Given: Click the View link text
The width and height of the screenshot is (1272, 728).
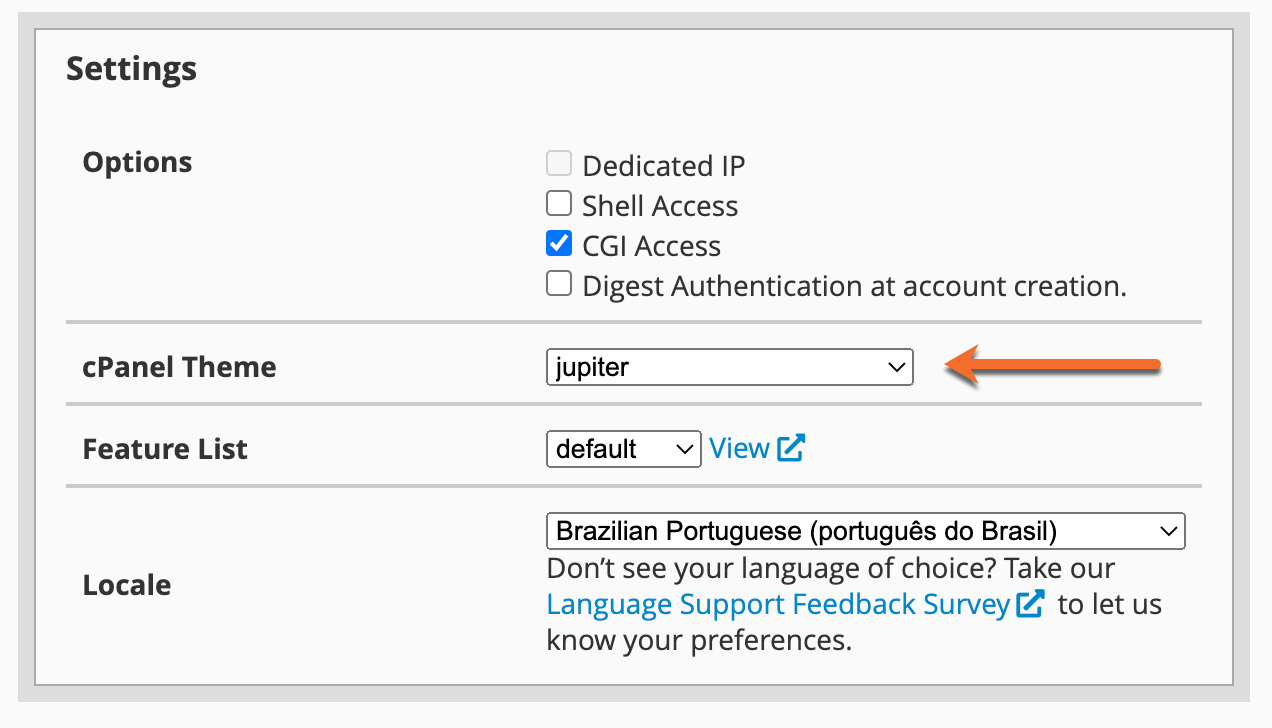Looking at the screenshot, I should tap(739, 449).
